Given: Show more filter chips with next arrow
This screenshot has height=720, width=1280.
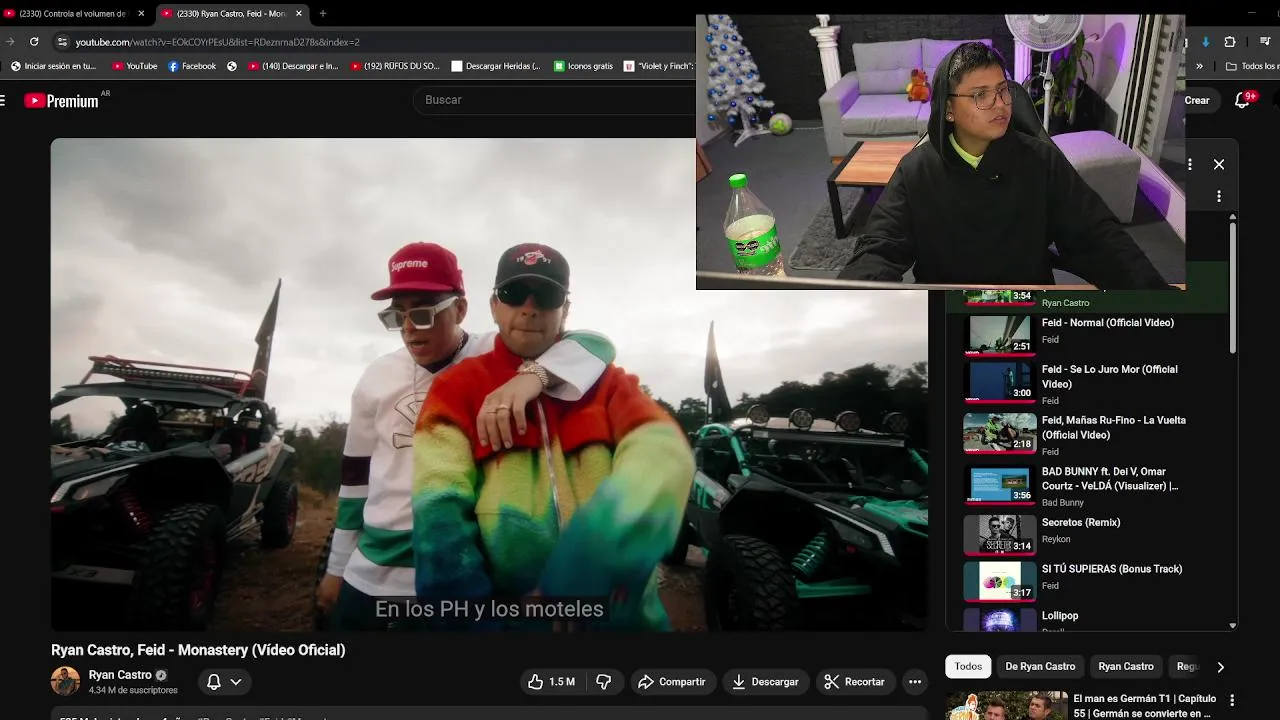Looking at the screenshot, I should point(1220,667).
